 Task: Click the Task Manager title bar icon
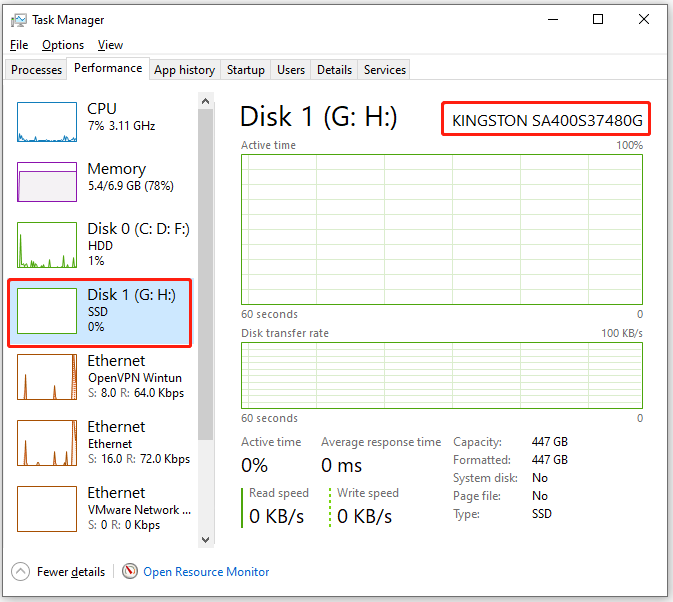[x=18, y=20]
